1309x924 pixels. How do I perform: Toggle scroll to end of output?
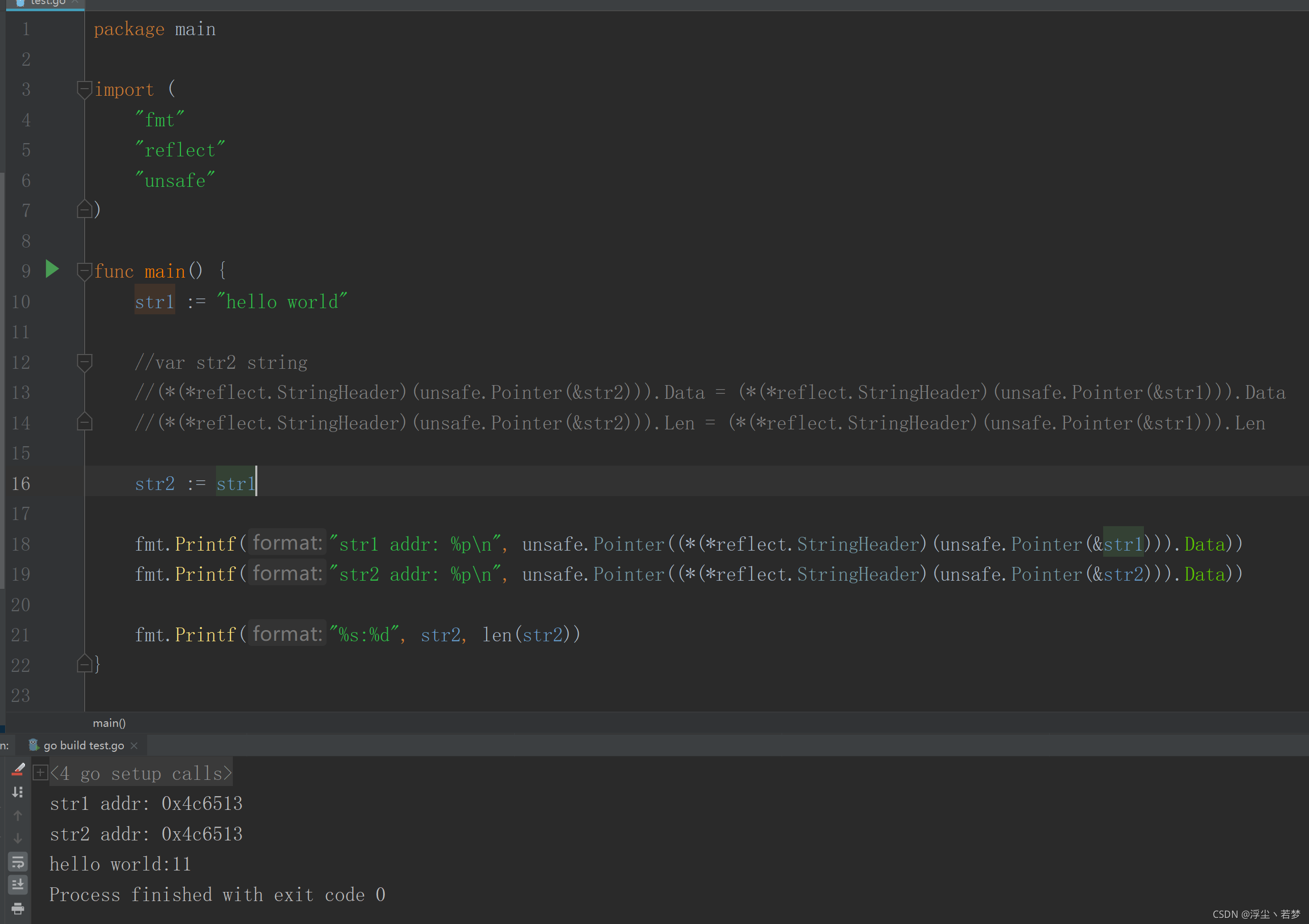[18, 885]
